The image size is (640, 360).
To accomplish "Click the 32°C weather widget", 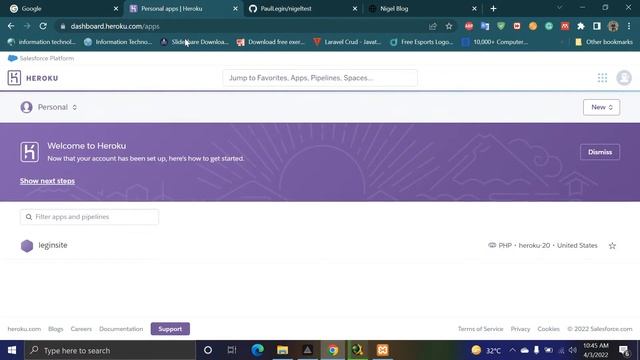I will click(x=486, y=350).
